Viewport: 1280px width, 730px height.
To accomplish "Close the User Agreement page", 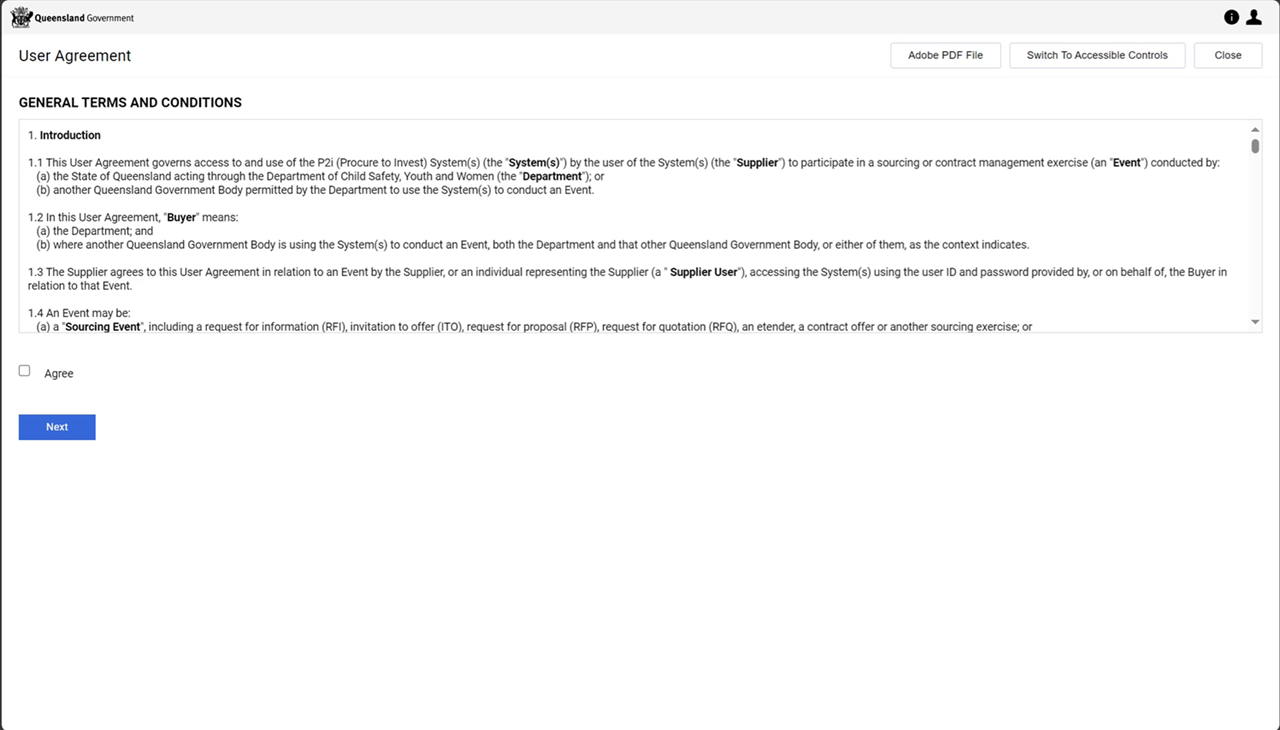I will pos(1228,55).
